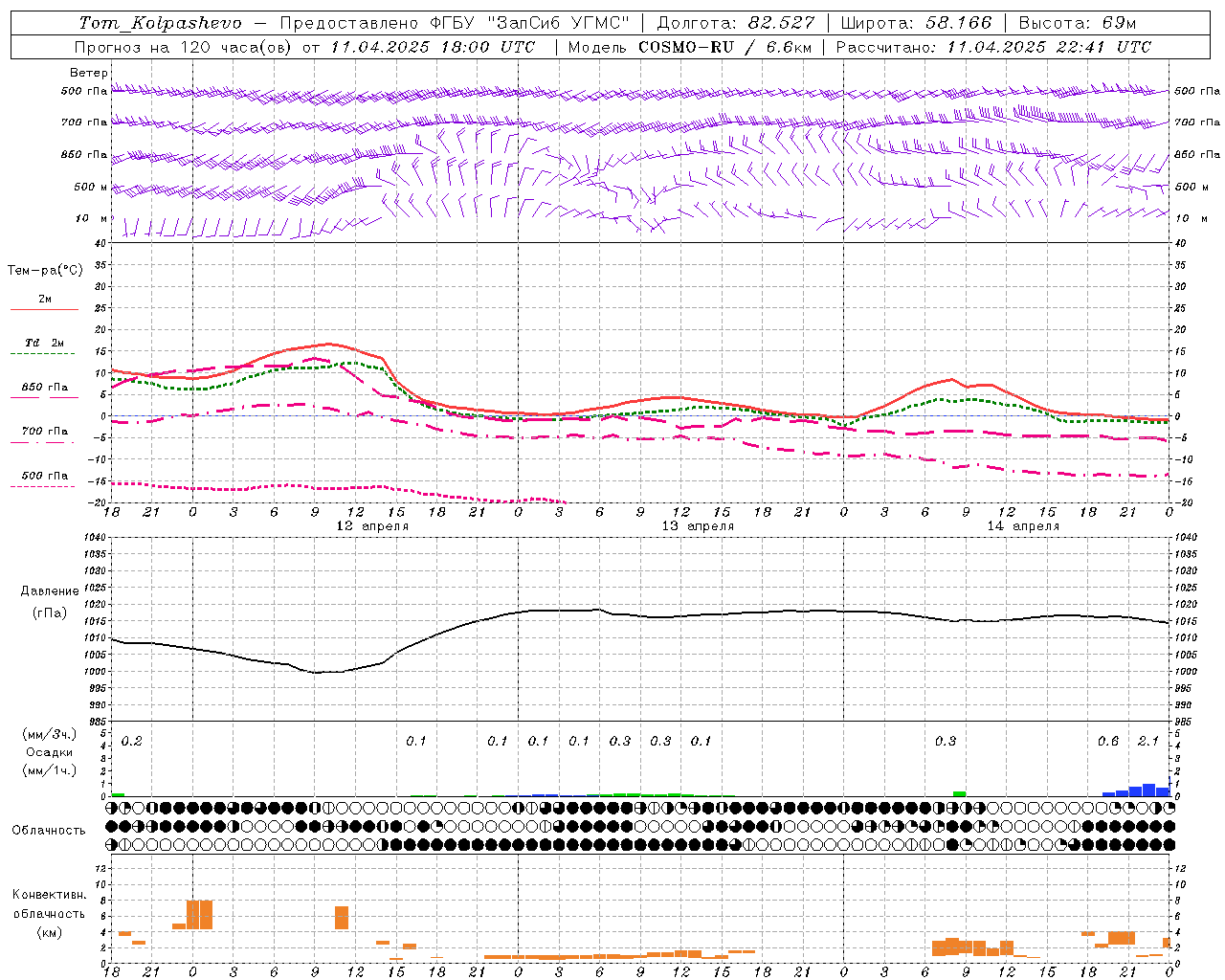Click the 14 апреля date label

click(1023, 526)
